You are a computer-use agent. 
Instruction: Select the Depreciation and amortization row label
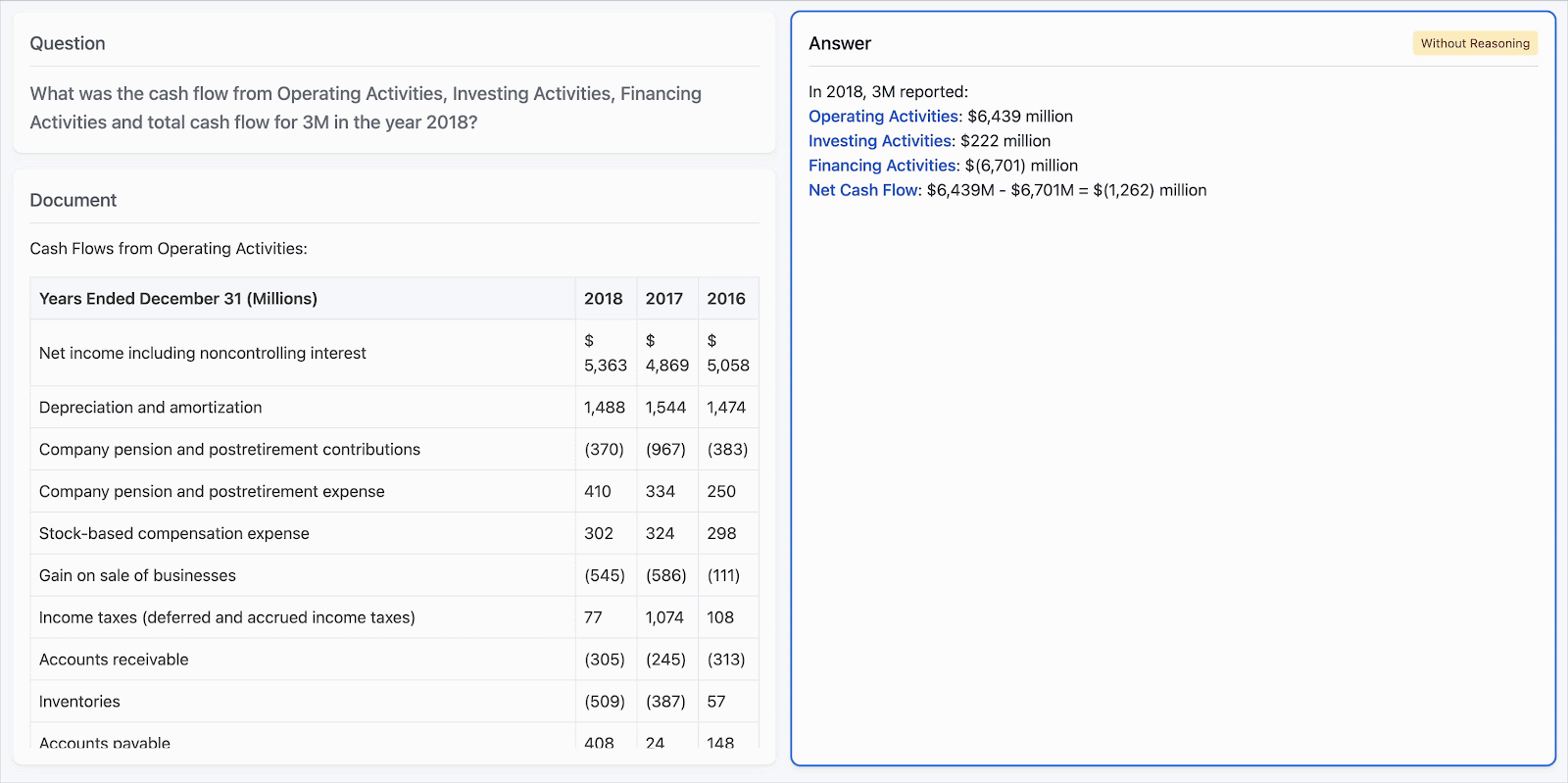coord(151,408)
